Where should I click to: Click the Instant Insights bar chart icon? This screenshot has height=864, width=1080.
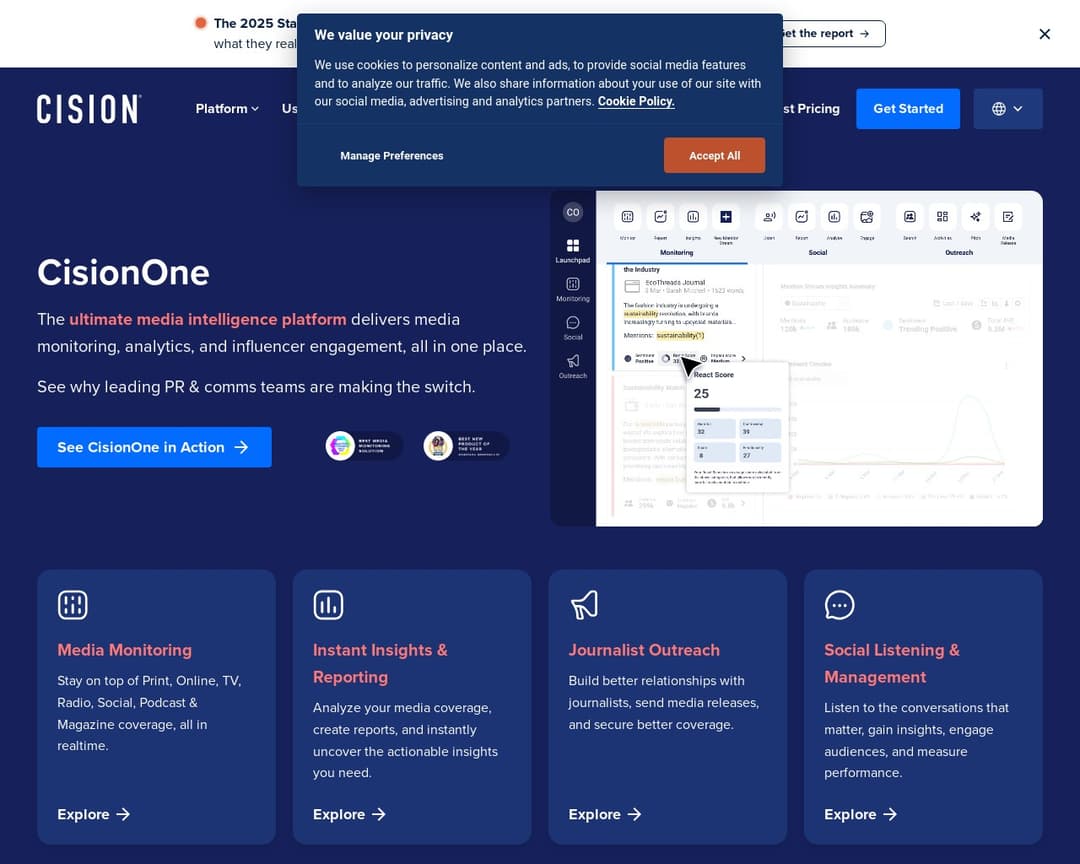[328, 605]
